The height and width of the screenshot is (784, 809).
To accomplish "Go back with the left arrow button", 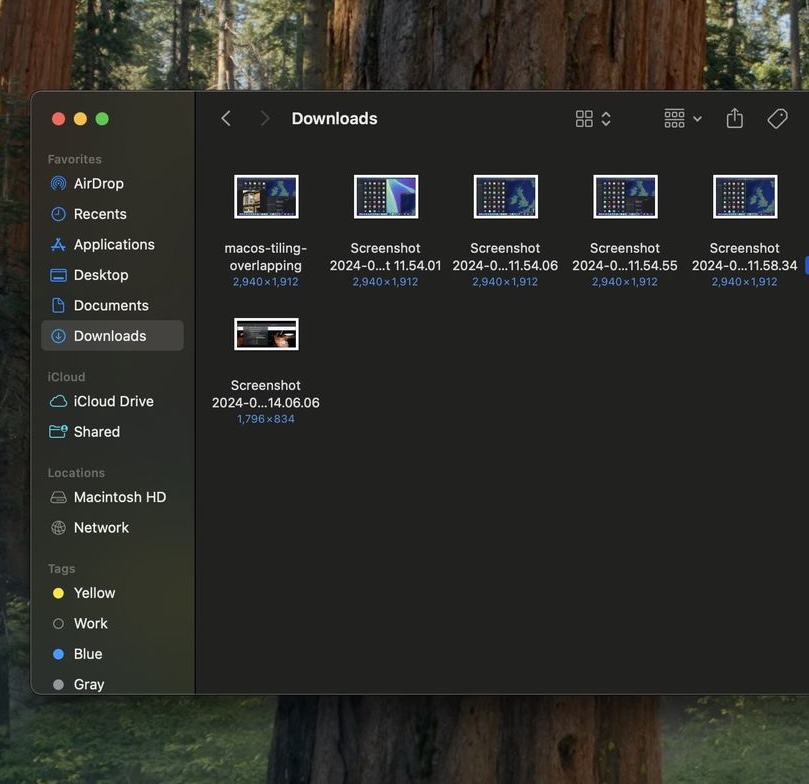I will pyautogui.click(x=226, y=118).
